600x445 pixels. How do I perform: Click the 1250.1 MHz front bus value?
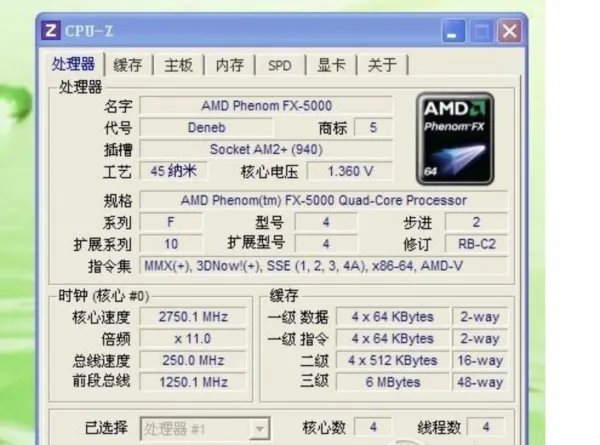tap(193, 382)
